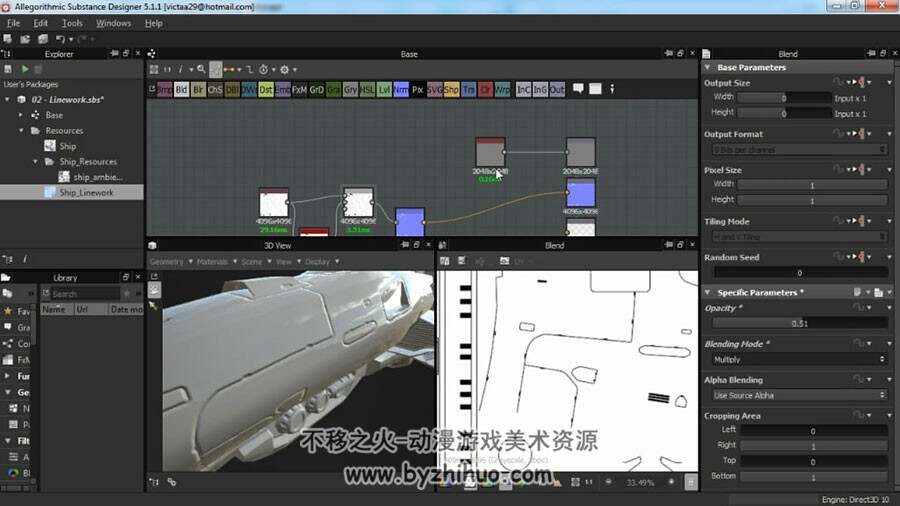Select the blue normal node thumbnail in graph
This screenshot has height=506, width=900.
[410, 223]
